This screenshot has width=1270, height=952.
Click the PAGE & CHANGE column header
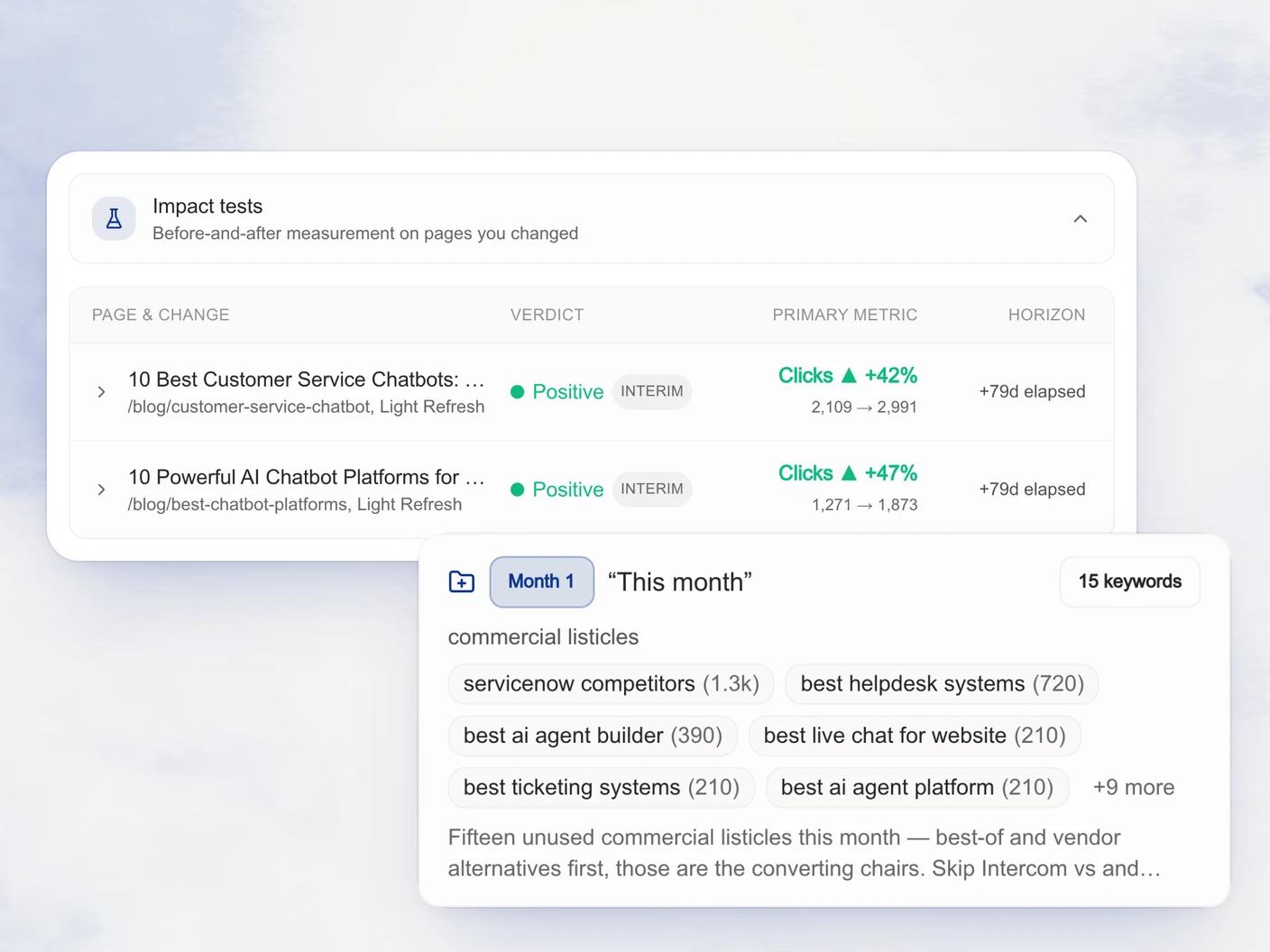(161, 315)
